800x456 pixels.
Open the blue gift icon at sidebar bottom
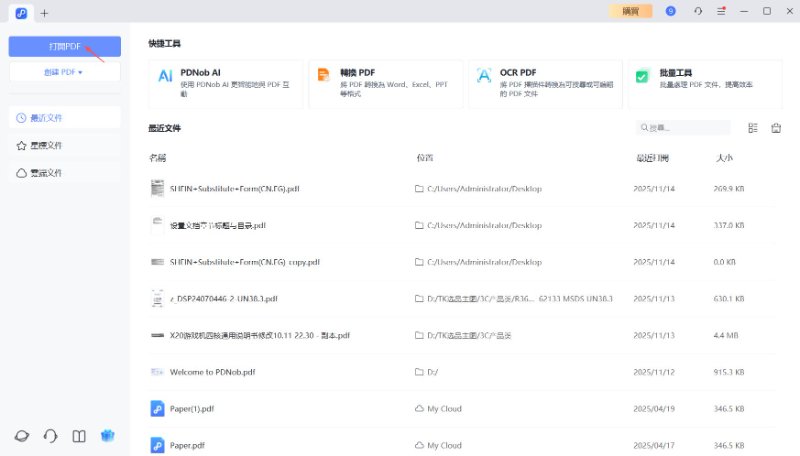[x=108, y=436]
